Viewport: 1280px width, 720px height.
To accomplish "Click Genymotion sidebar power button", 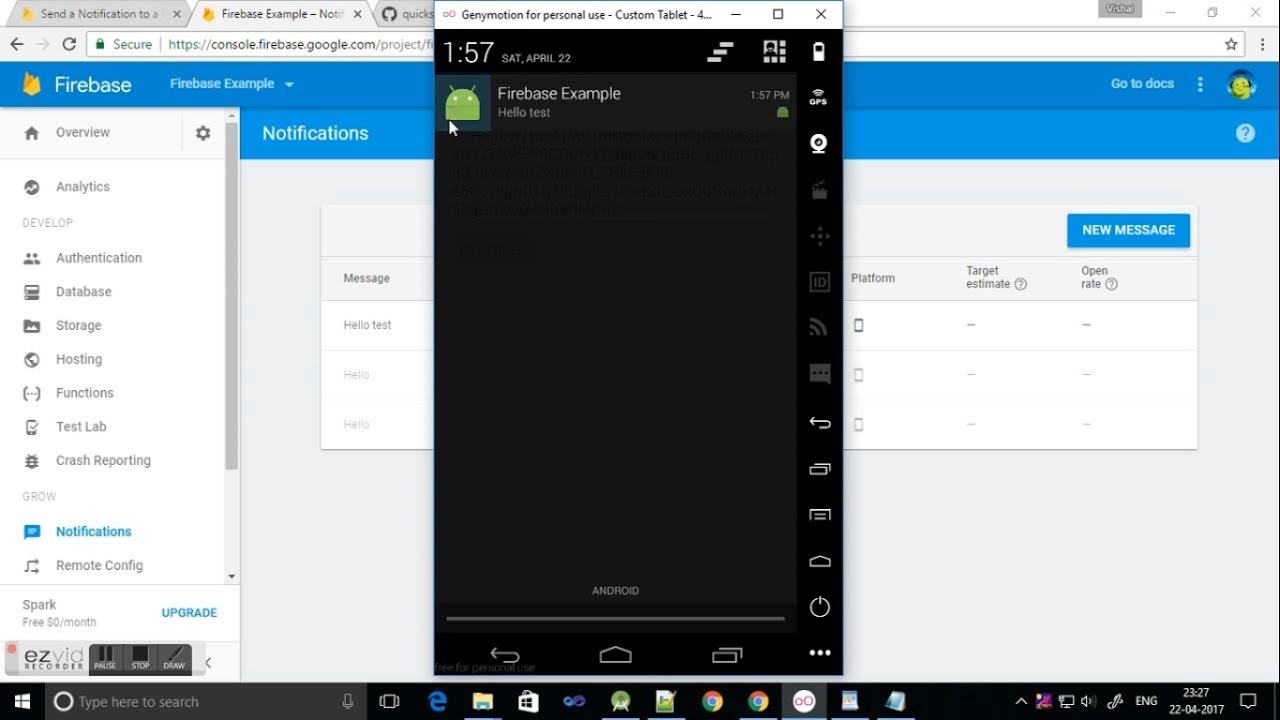I will pyautogui.click(x=819, y=607).
